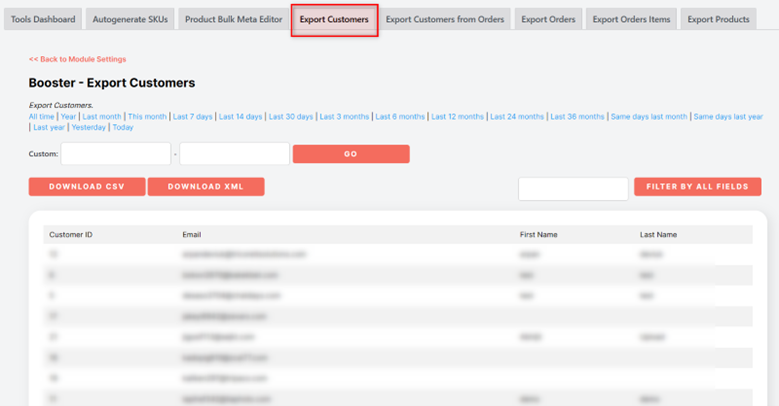Select Last year range
Viewport: 779px width, 406px height.
[x=49, y=127]
